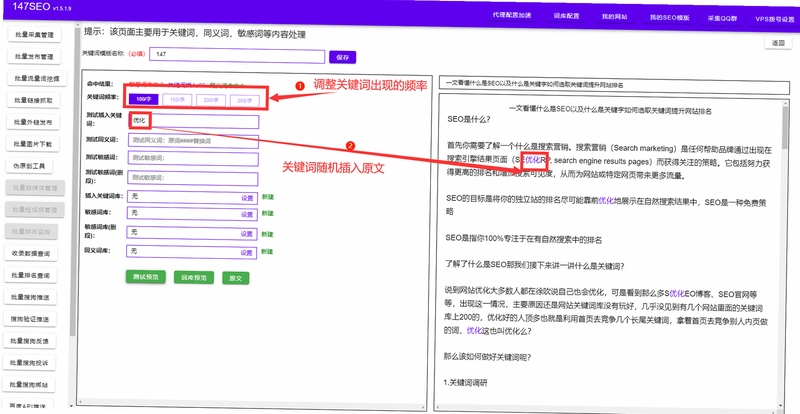
Task: Click the greyed 批量自媒体管理 sidebar button
Action: pos(33,188)
